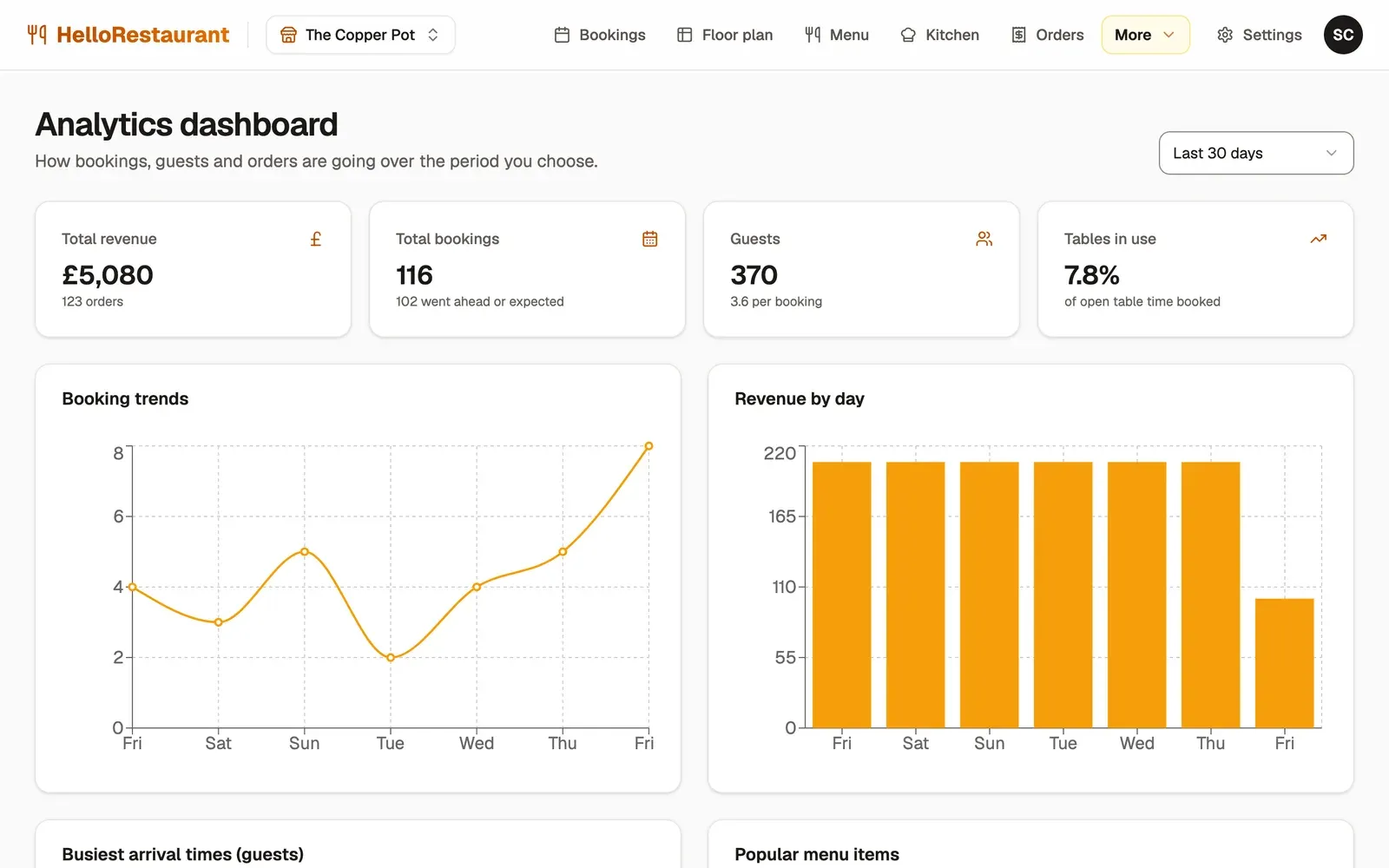The width and height of the screenshot is (1389, 868).
Task: Click the storefront icon beside The Copper Pot
Action: [288, 35]
